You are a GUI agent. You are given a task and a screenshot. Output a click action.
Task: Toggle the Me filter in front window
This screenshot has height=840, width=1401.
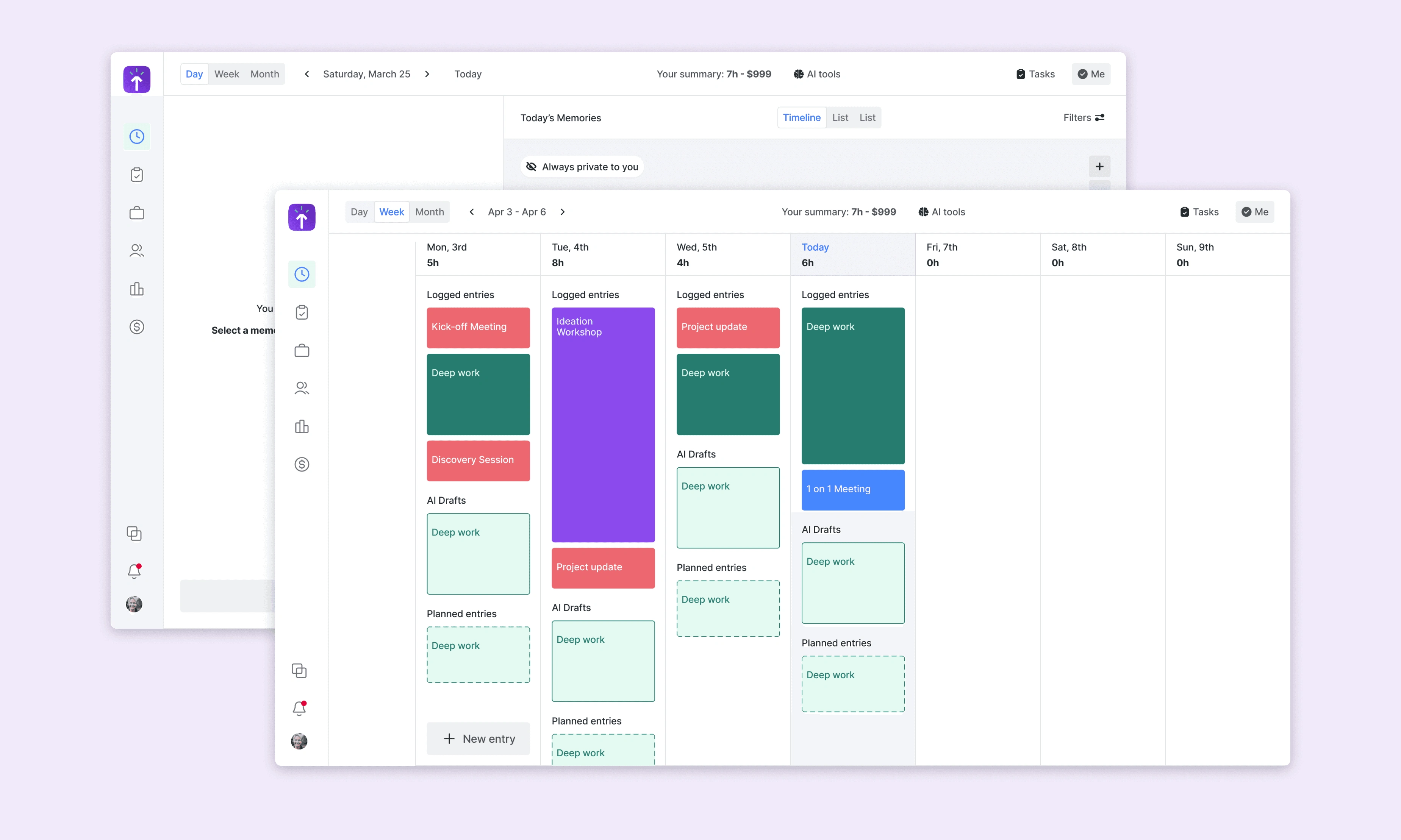[1254, 212]
